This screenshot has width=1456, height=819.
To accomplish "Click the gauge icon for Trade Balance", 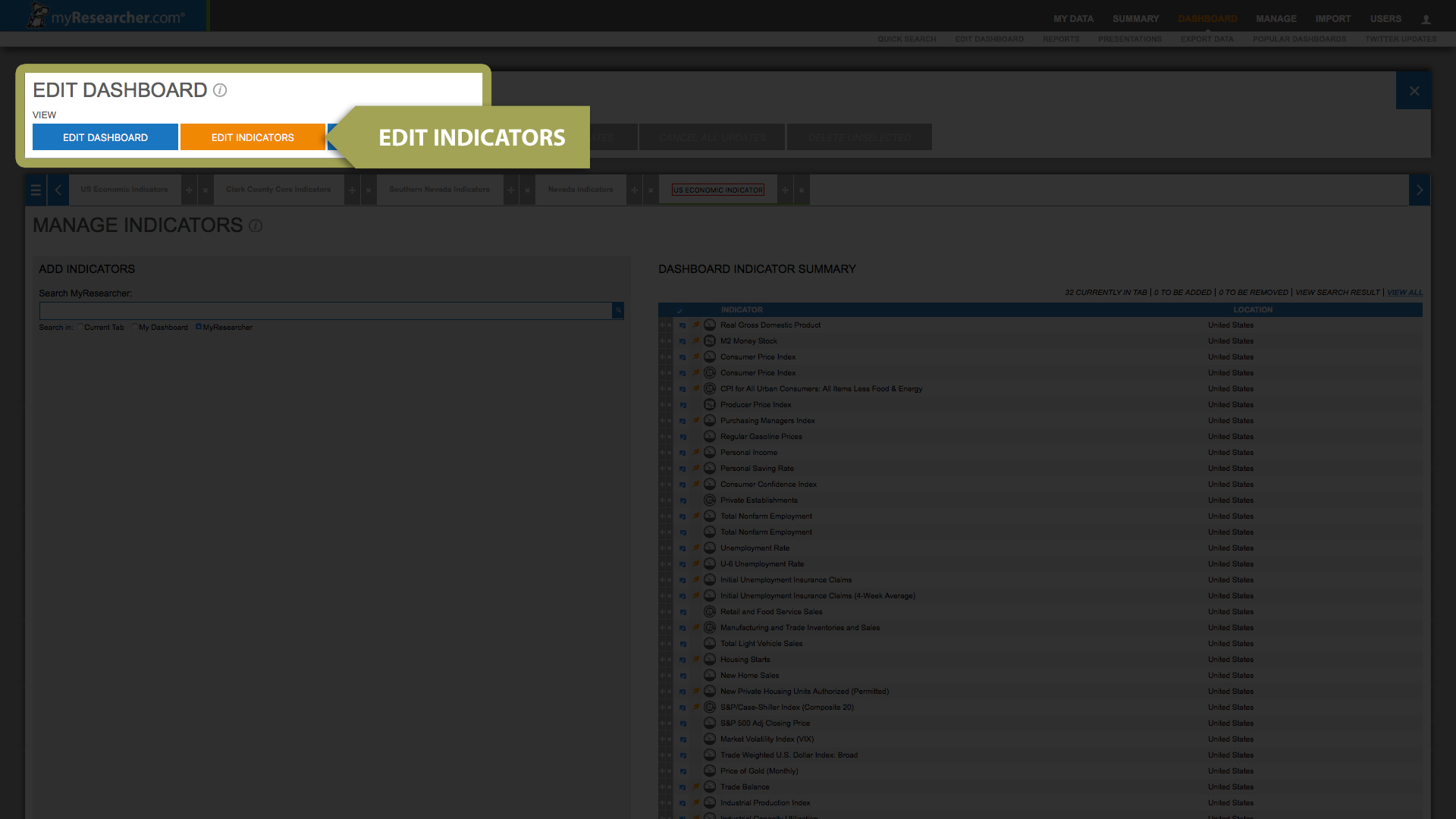I will click(710, 786).
